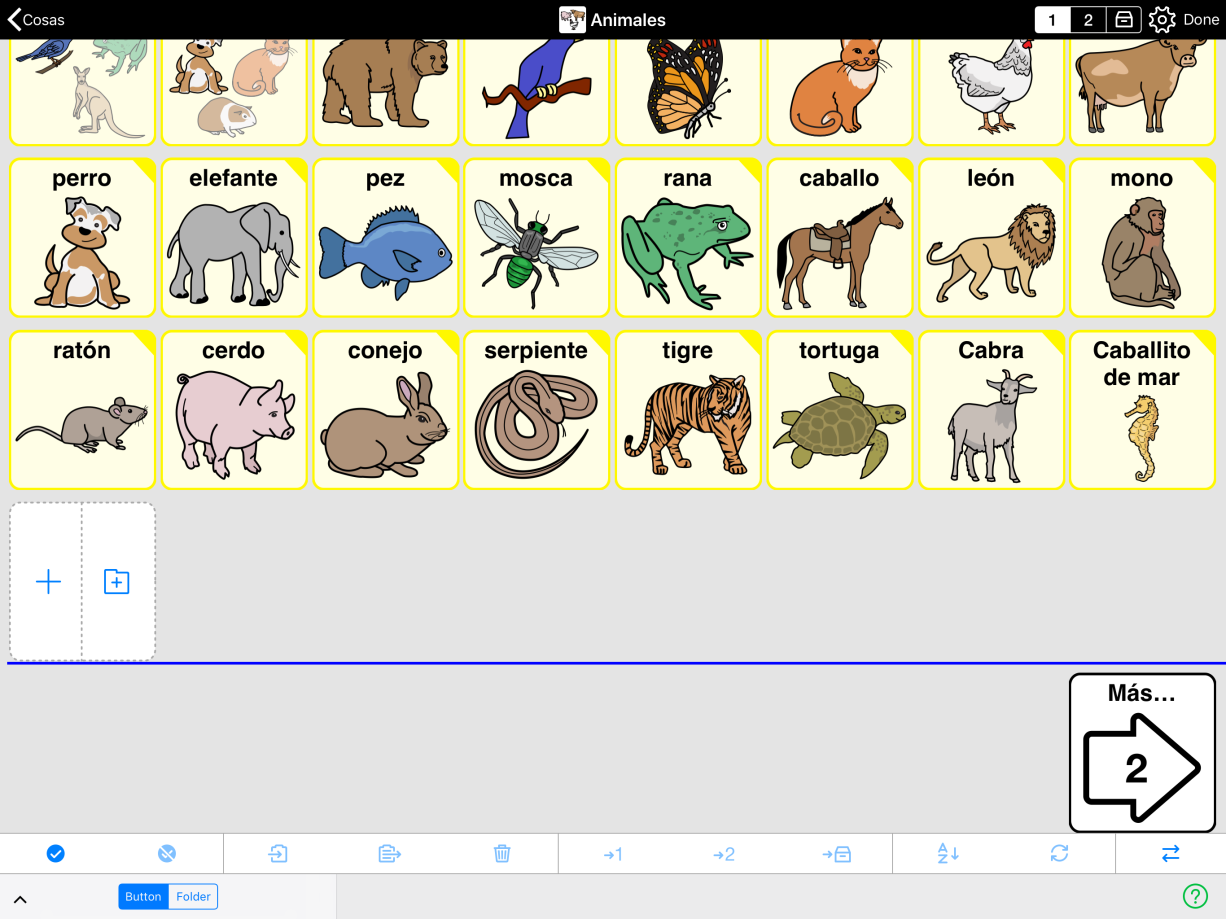1226x919 pixels.
Task: Move selection to page 2 arrow icon
Action: 724,853
